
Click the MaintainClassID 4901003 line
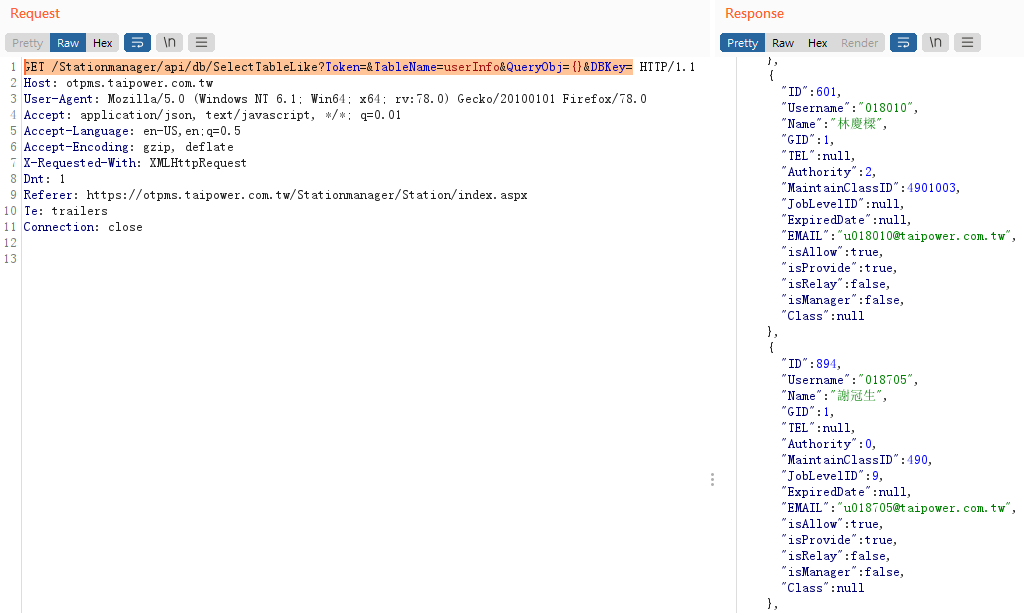point(871,188)
